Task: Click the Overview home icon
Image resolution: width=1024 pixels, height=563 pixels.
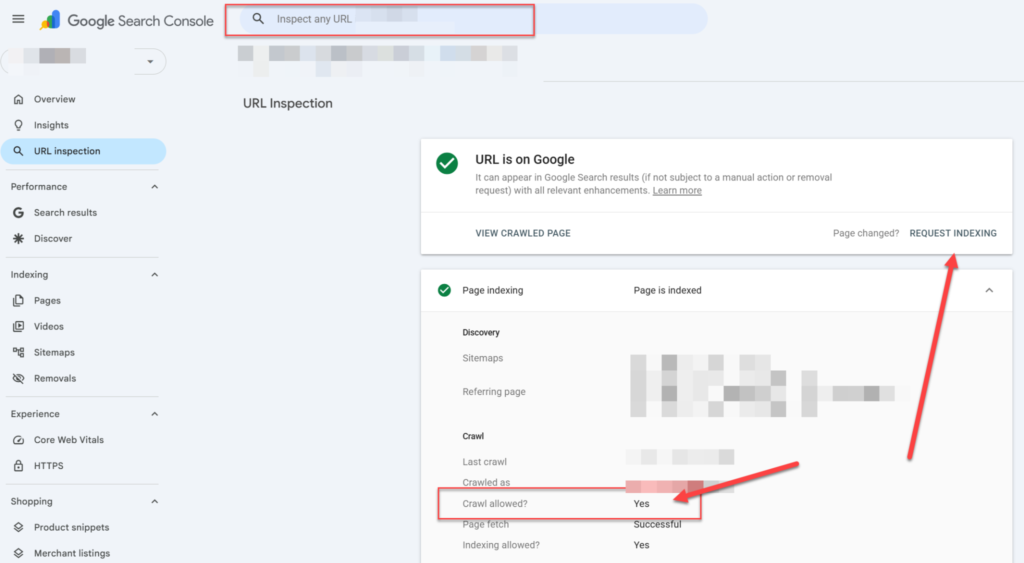Action: click(x=18, y=99)
